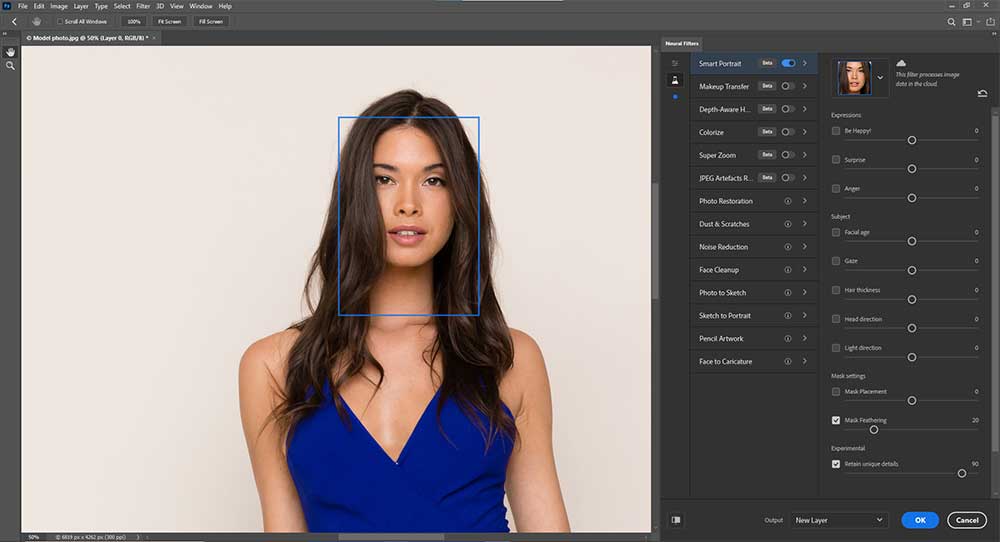
Task: Open the File menu
Action: (x=22, y=6)
